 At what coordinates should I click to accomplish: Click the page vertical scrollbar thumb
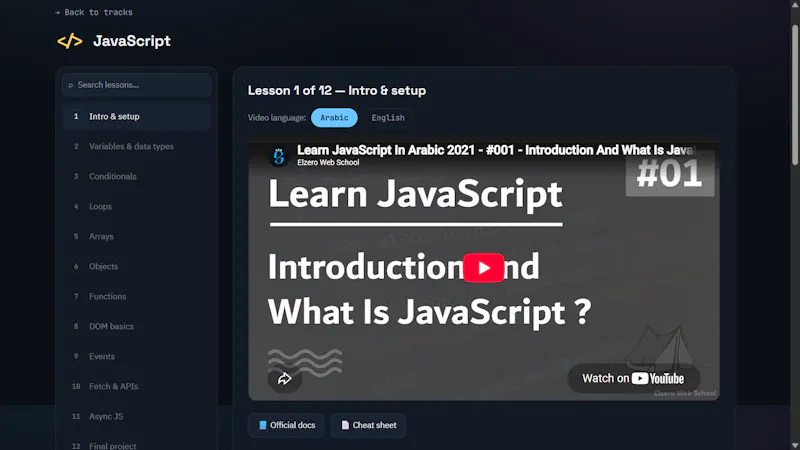tap(795, 94)
